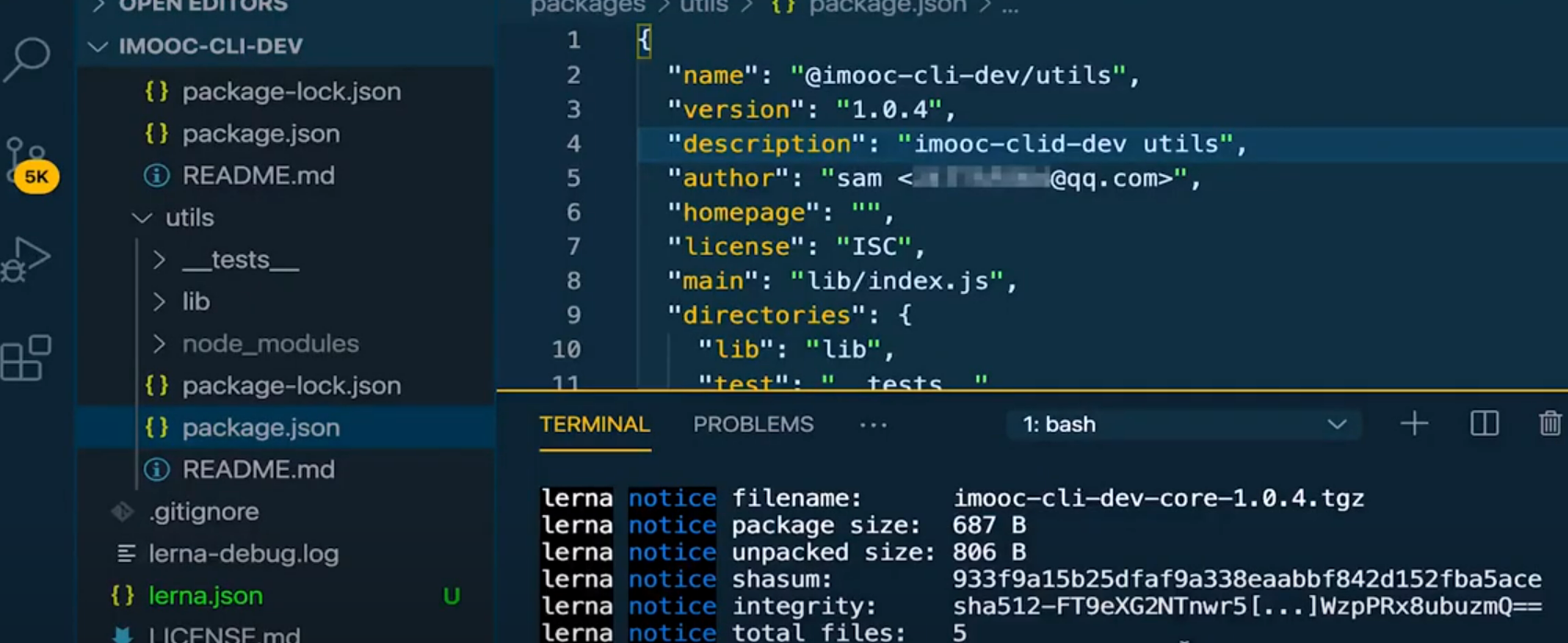The height and width of the screenshot is (643, 1568).
Task: Click the opening brace on line 1
Action: pos(644,41)
